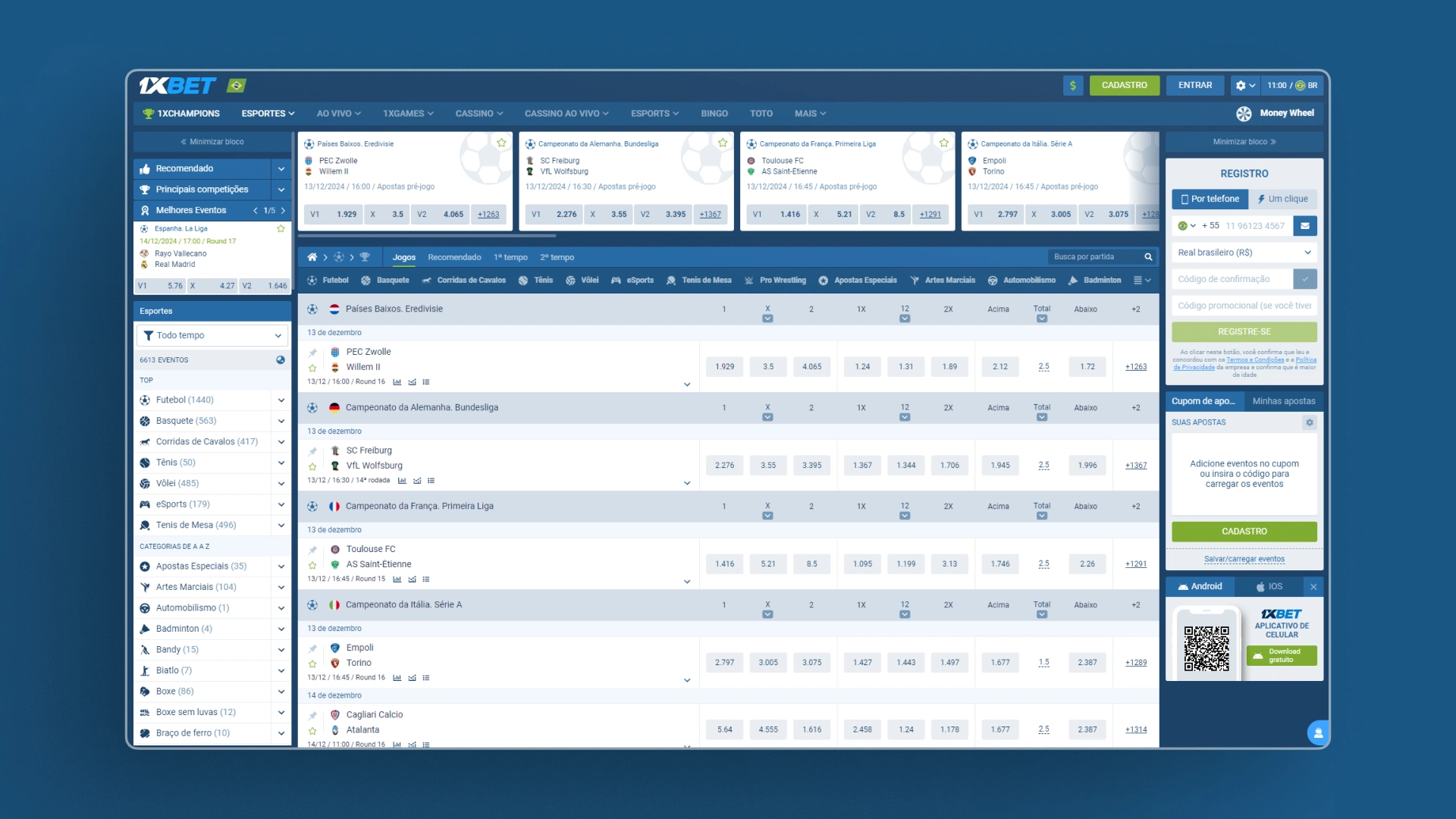Go to home icon in breadcrumb
1456x819 pixels.
pos(312,257)
